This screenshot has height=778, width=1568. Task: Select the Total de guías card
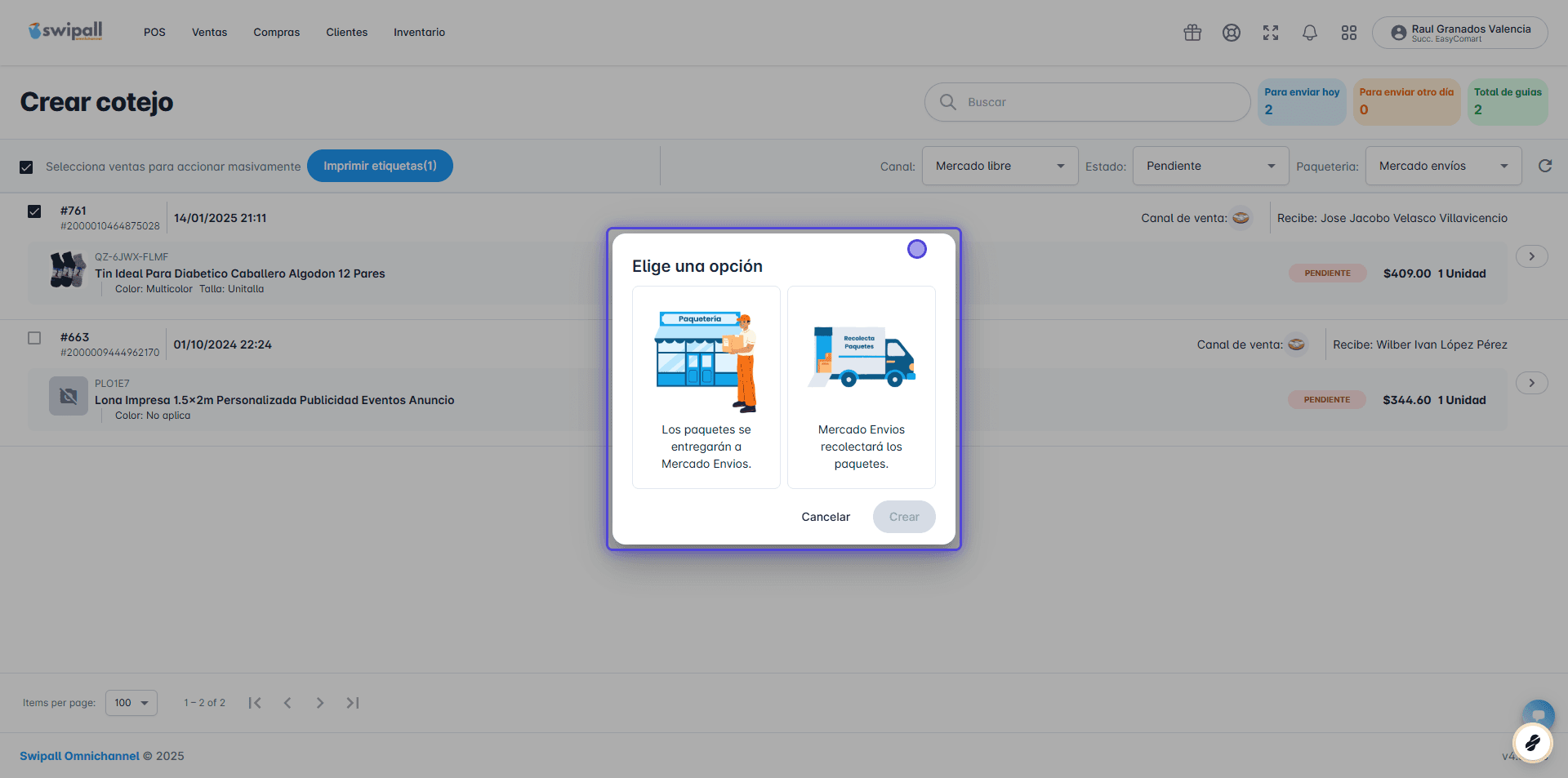pos(1508,102)
